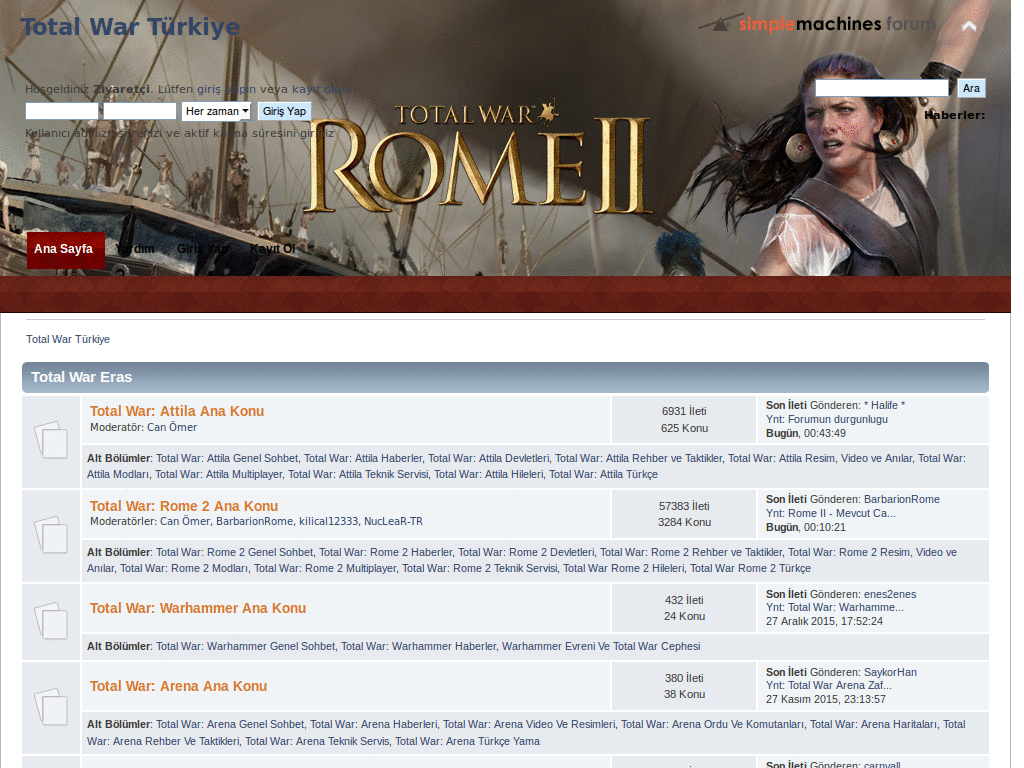This screenshot has width=1024, height=768.
Task: Click the Ara search button
Action: [x=971, y=88]
